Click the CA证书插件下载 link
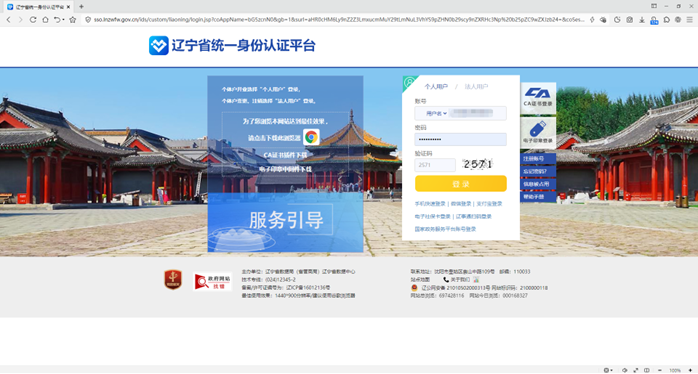 click(285, 155)
